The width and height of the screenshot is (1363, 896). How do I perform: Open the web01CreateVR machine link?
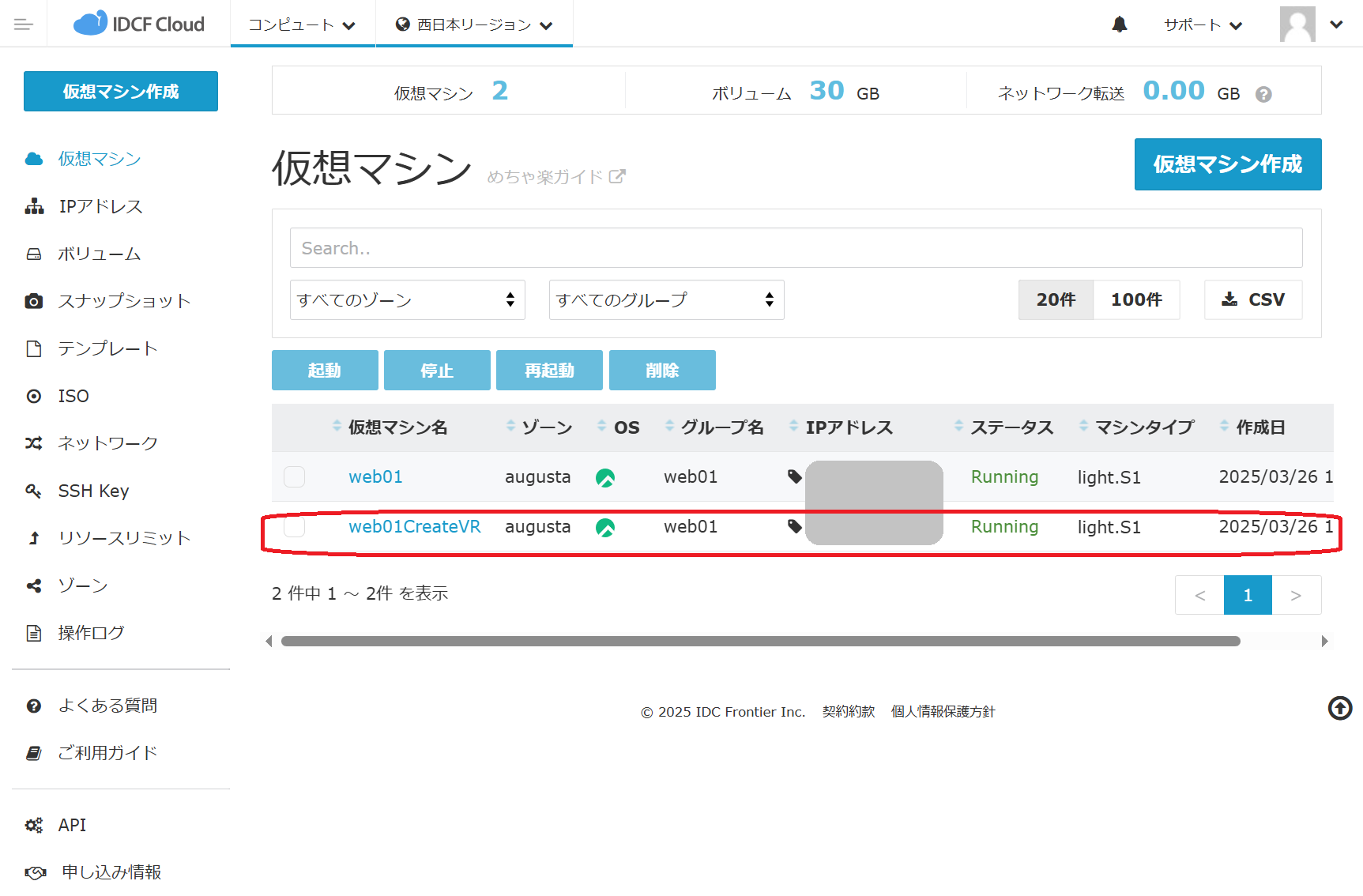click(x=414, y=527)
